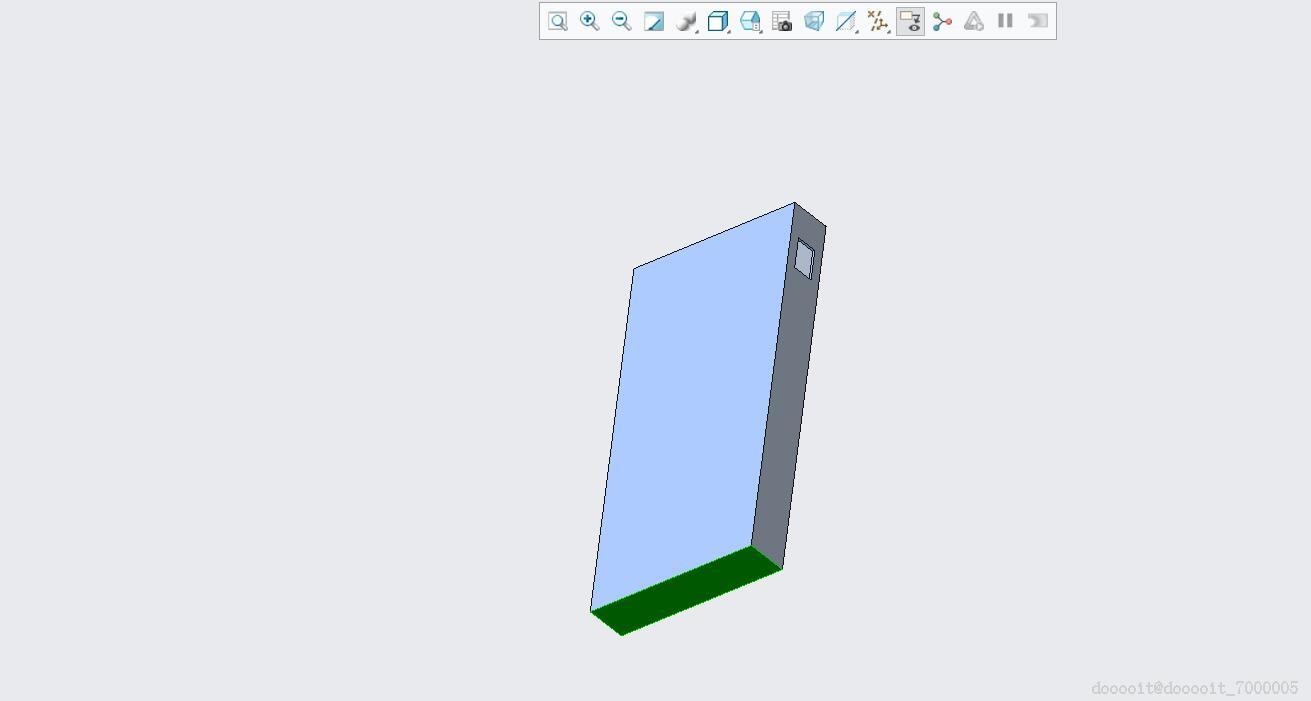1311x701 pixels.
Task: Toggle the Spin Center icon
Action: [x=942, y=21]
